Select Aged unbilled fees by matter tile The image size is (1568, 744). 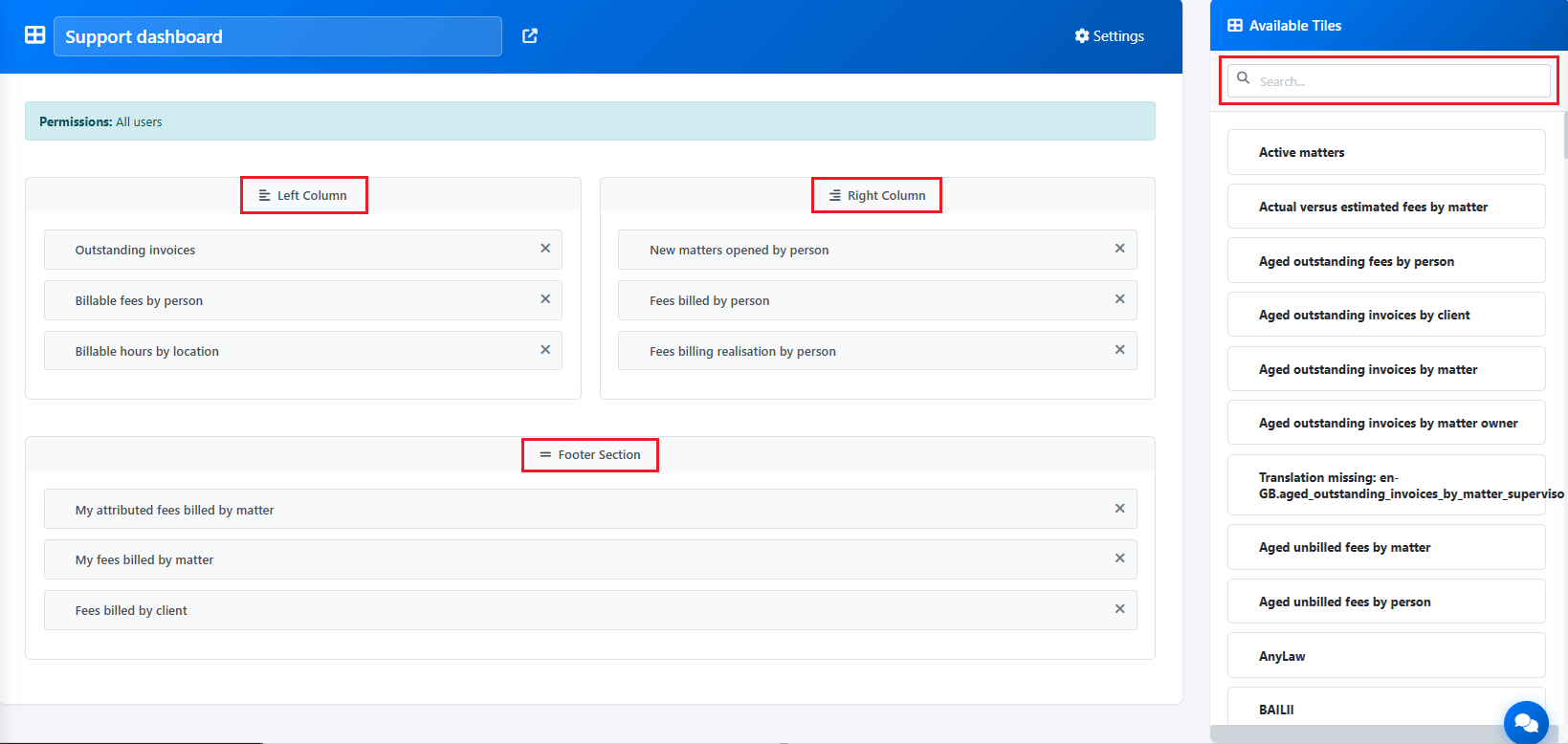tap(1385, 547)
